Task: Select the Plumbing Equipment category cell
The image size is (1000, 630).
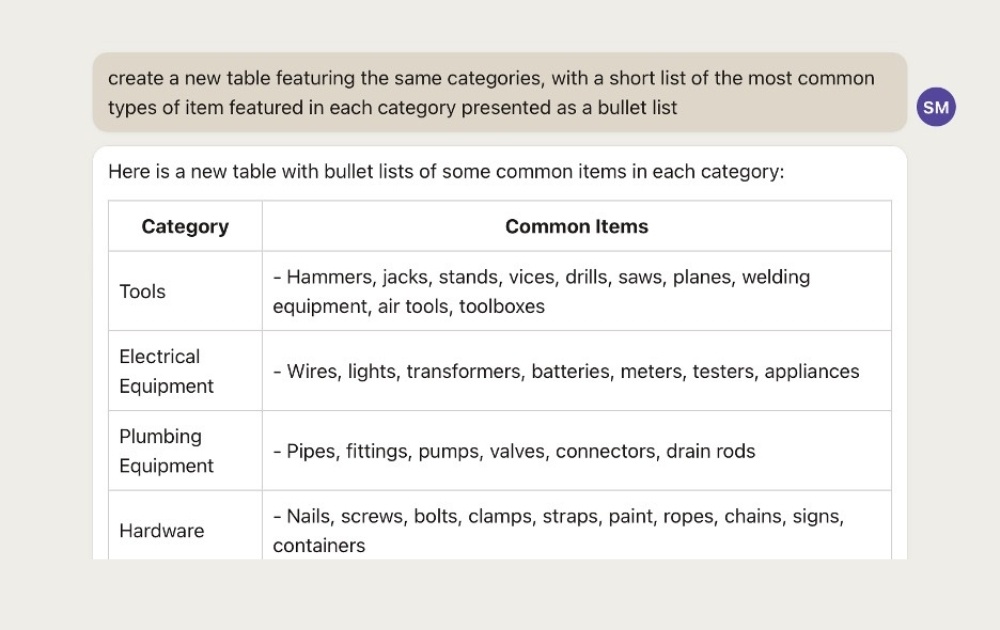Action: click(x=185, y=451)
